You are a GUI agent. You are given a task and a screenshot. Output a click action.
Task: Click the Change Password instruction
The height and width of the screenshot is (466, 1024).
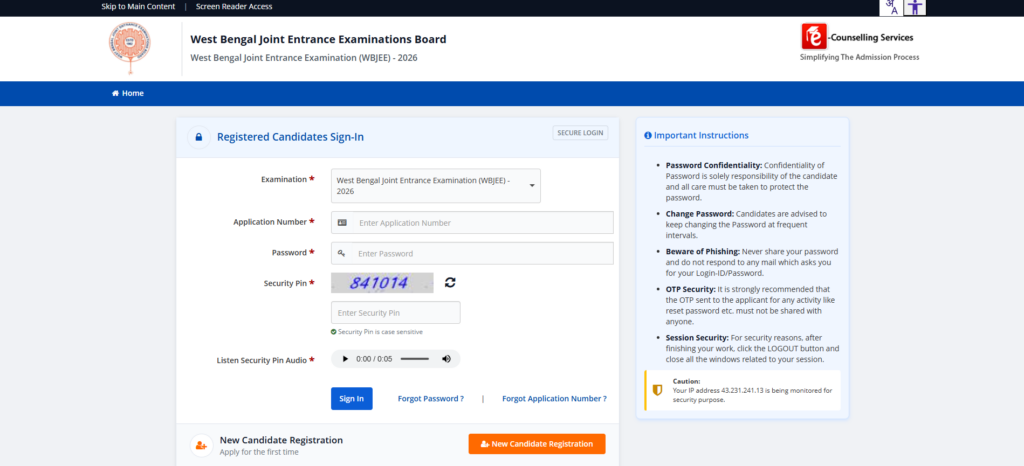[x=746, y=225]
